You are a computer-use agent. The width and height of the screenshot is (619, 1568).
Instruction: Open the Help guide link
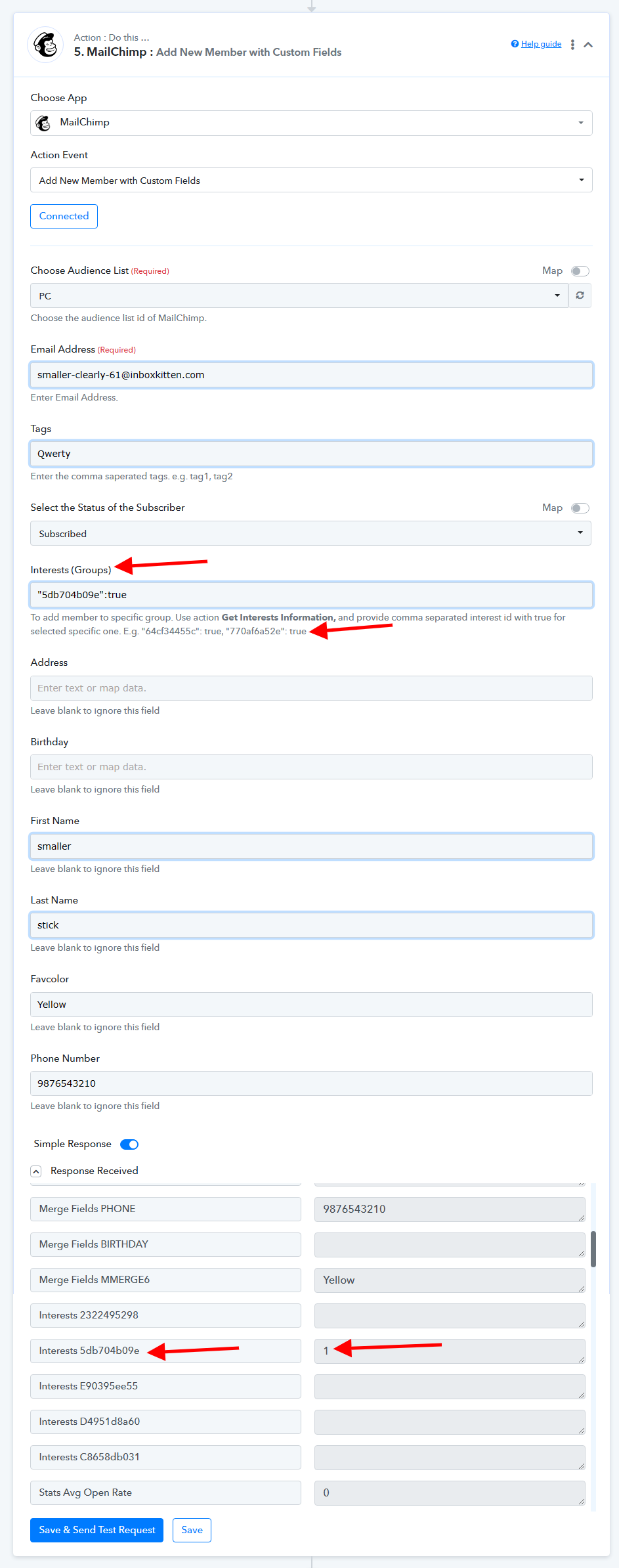541,44
